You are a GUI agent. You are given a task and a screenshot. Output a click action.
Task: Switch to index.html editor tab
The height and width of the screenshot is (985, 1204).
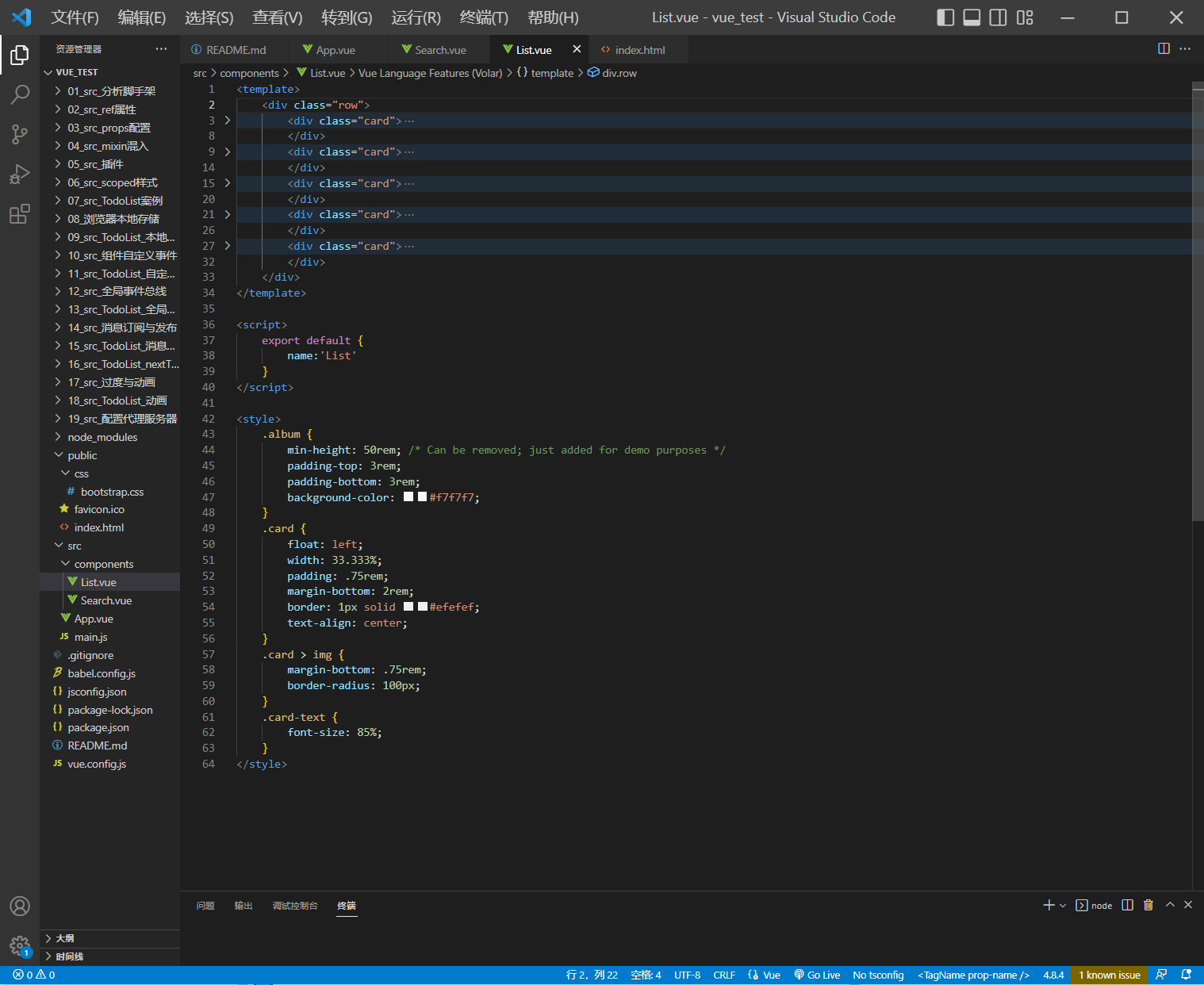[x=639, y=49]
